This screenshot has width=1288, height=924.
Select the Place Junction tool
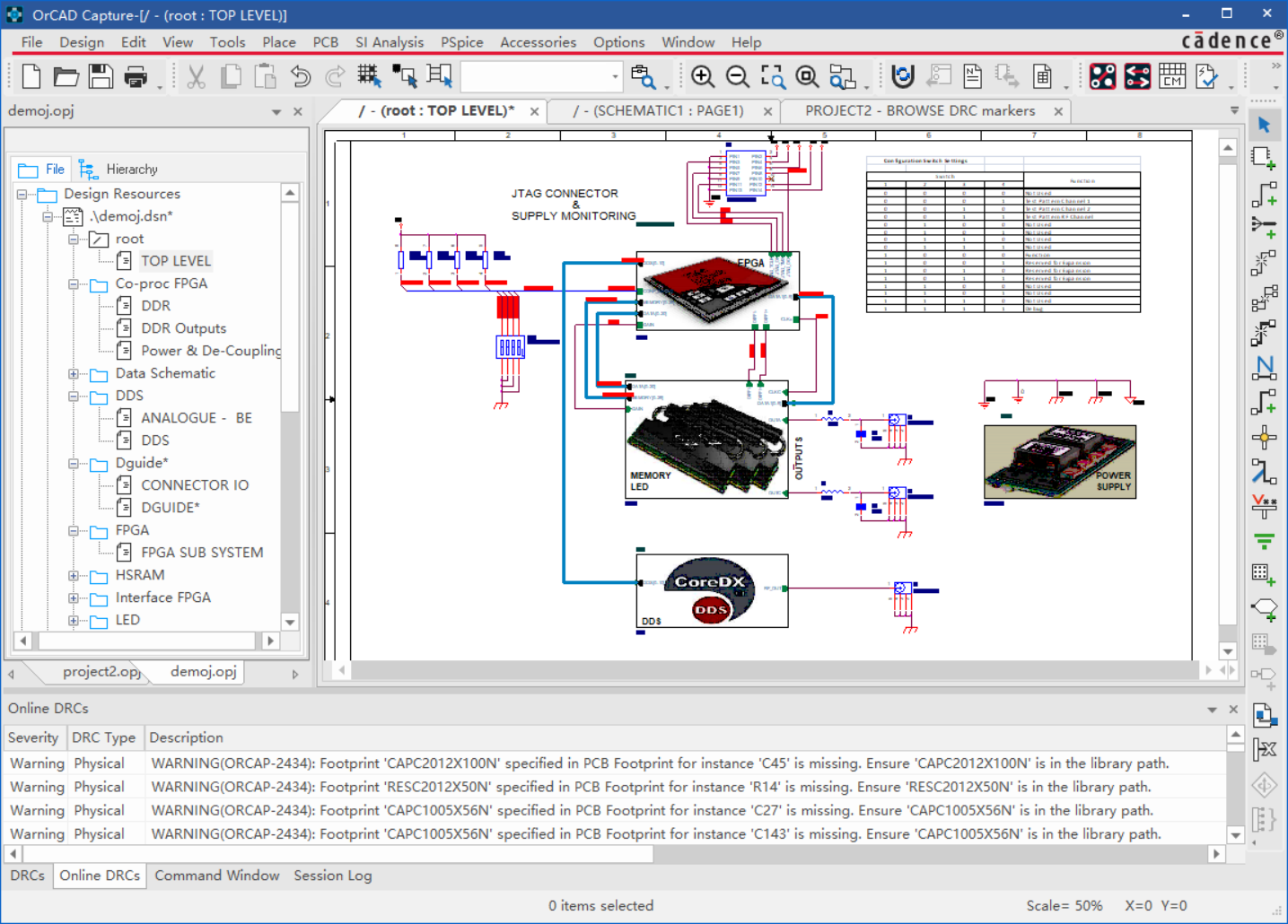1264,437
